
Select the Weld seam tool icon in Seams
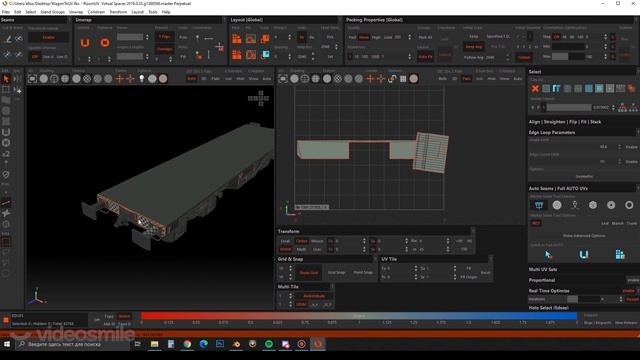19,39
